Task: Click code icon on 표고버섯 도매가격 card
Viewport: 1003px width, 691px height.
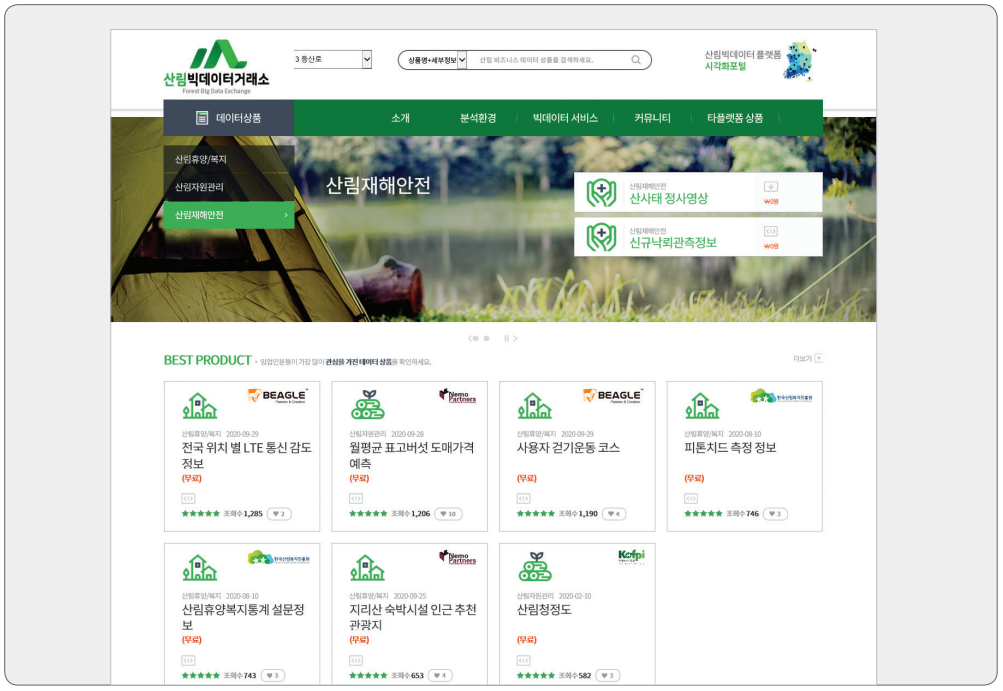Action: click(x=356, y=498)
